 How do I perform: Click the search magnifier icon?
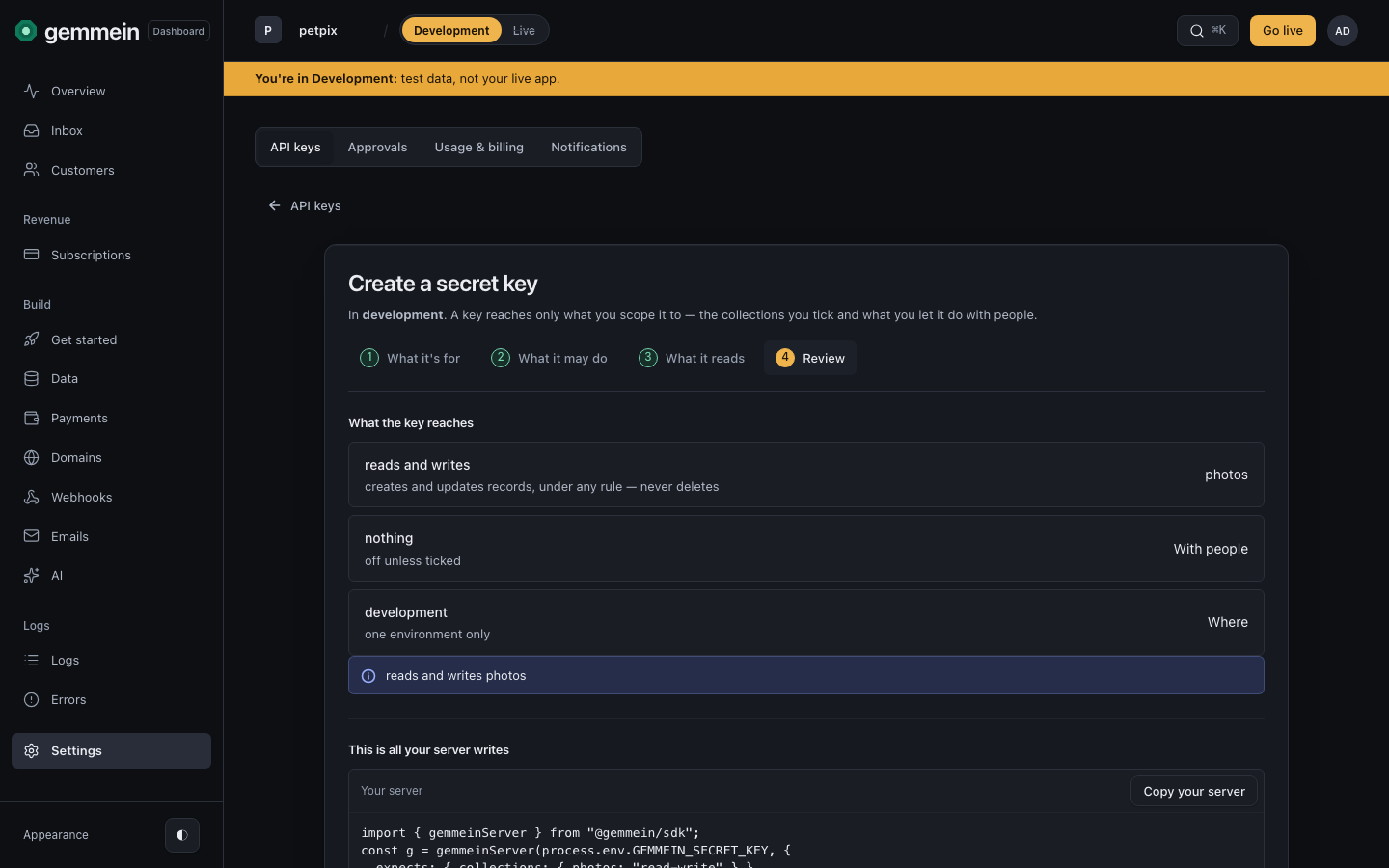(x=1197, y=31)
